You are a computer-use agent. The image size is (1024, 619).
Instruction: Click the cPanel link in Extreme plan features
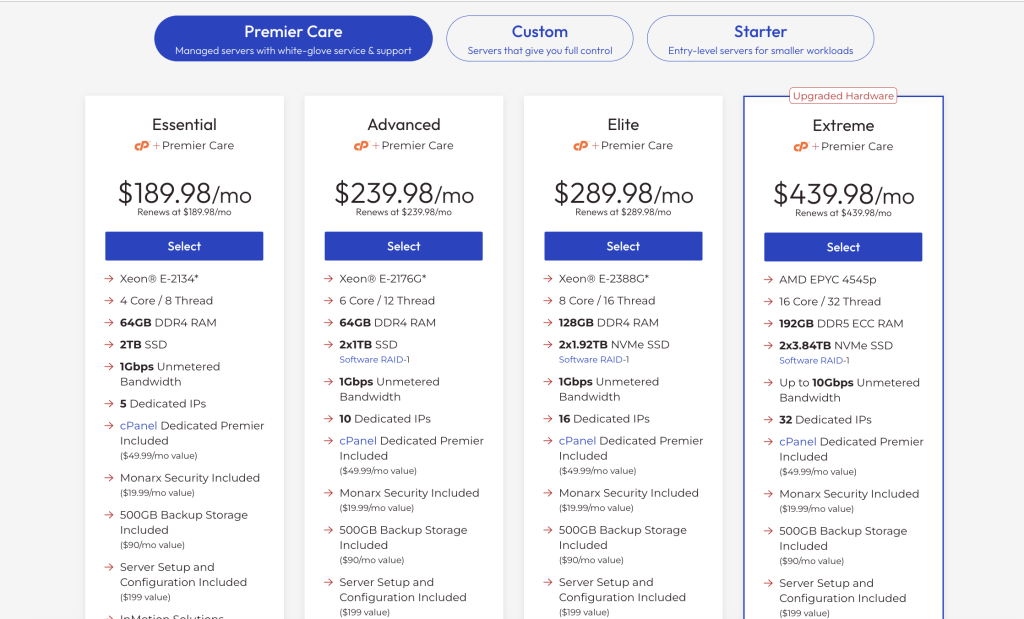pyautogui.click(x=797, y=441)
